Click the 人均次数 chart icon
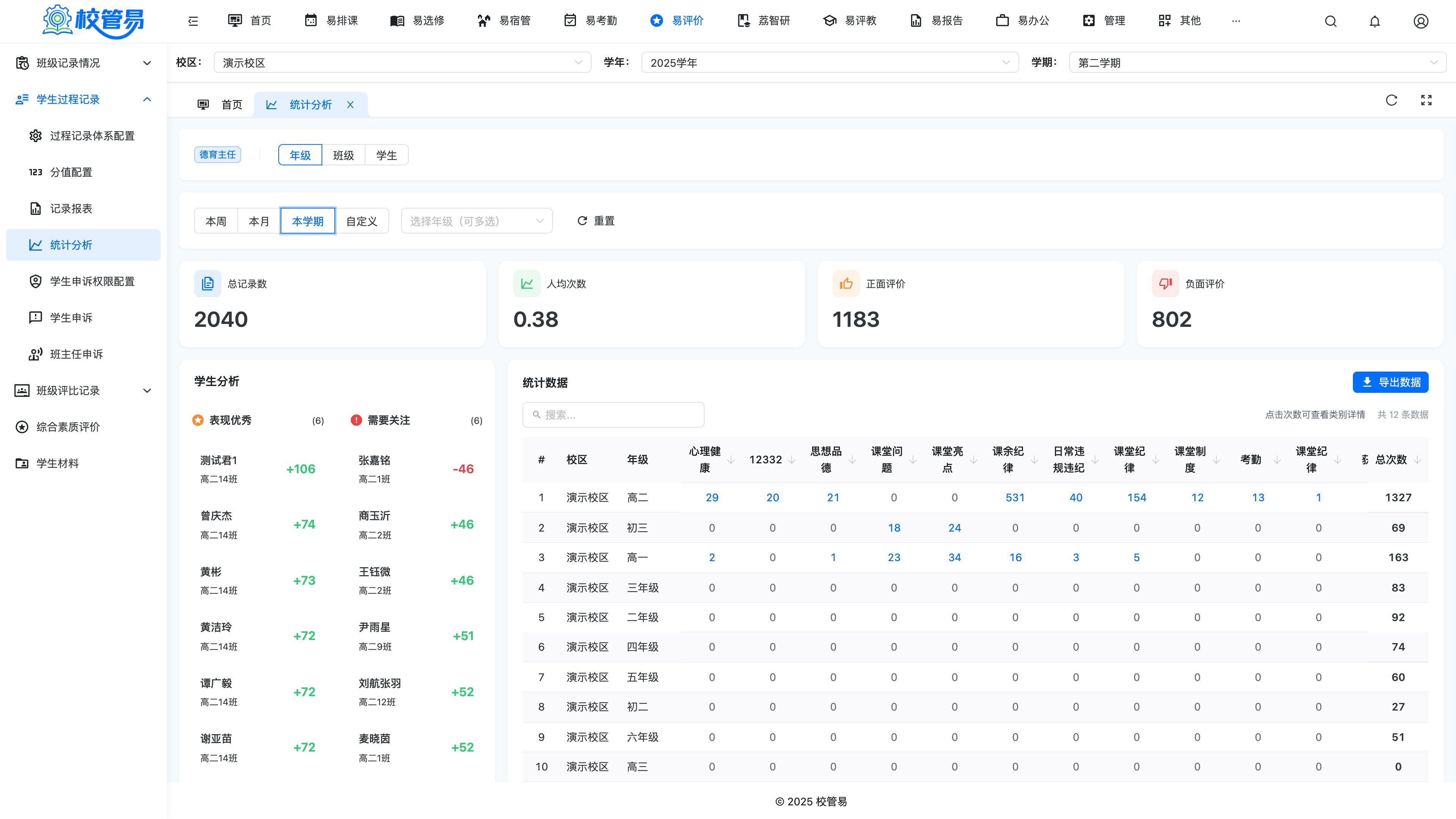 point(527,284)
